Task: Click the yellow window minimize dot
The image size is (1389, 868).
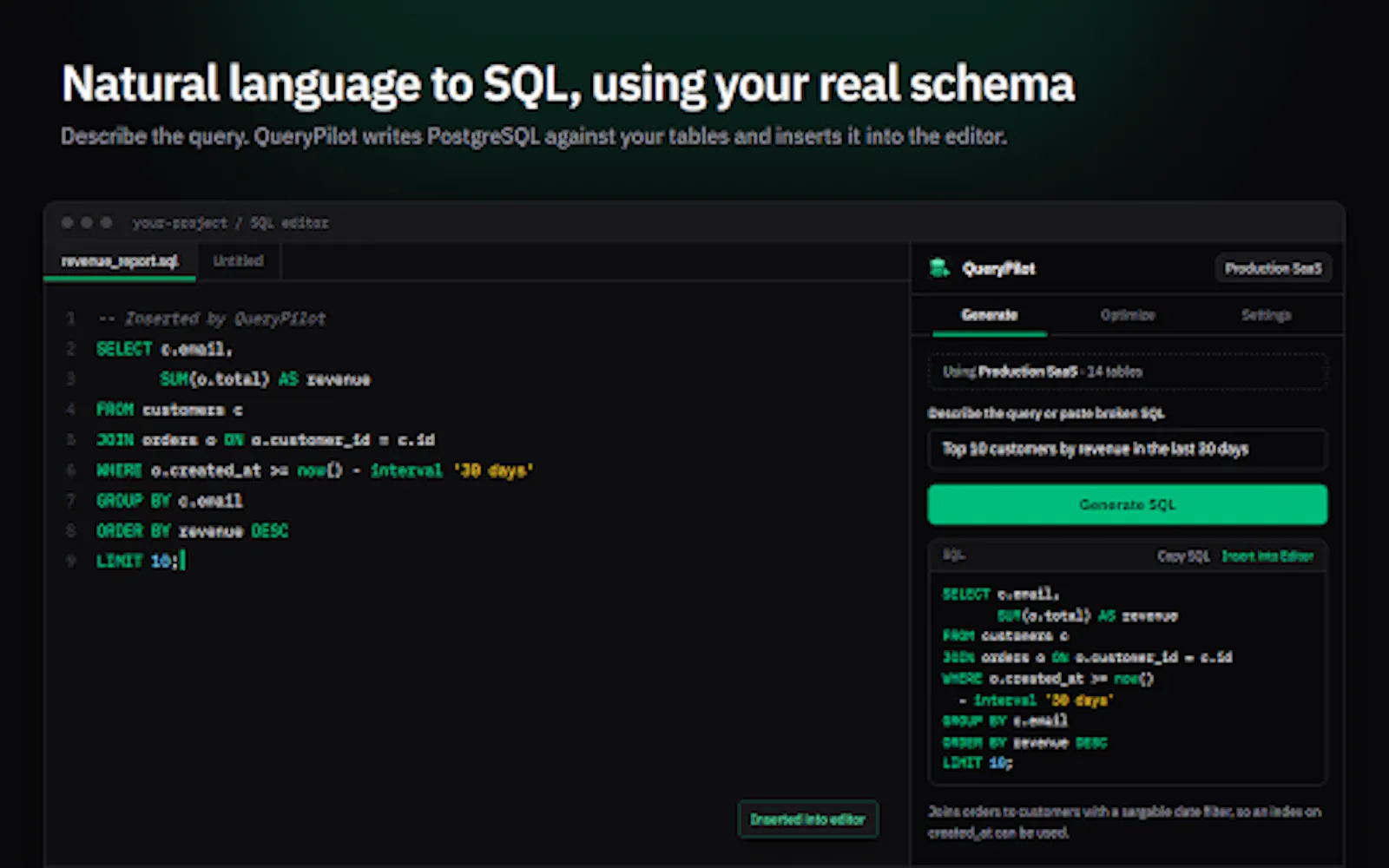Action: point(87,223)
